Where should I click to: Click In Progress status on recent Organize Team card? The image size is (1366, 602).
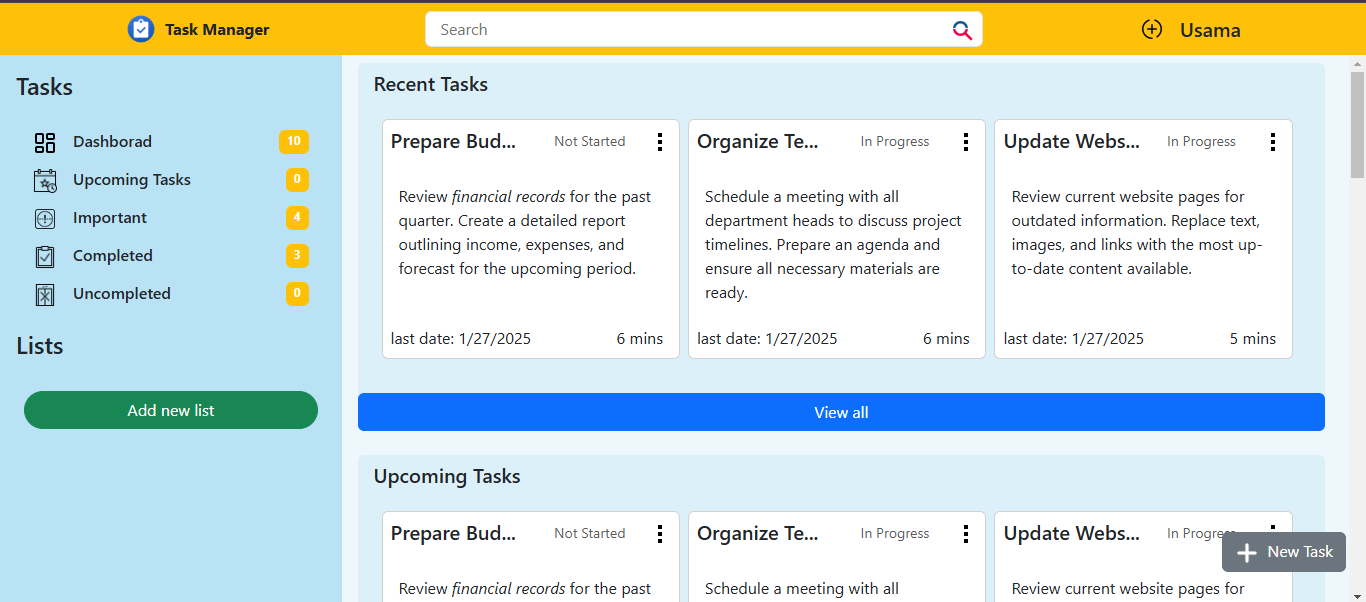point(895,142)
